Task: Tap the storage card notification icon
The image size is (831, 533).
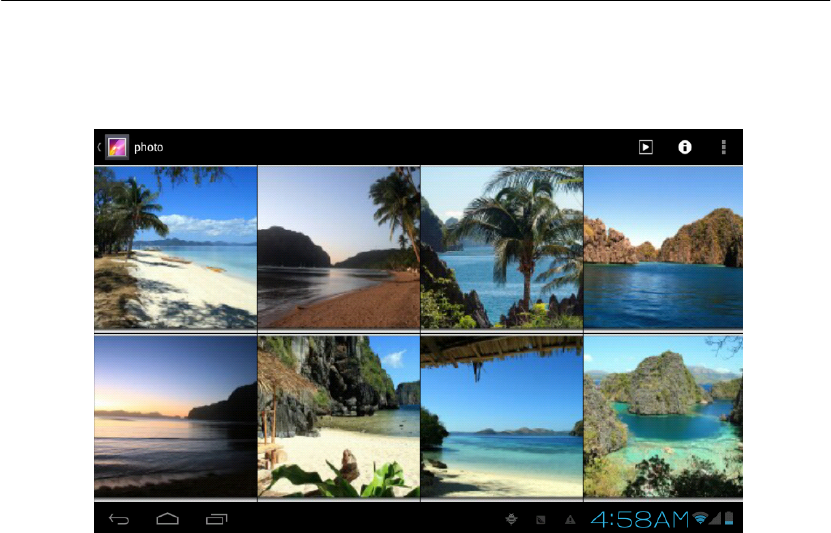Action: click(x=541, y=520)
